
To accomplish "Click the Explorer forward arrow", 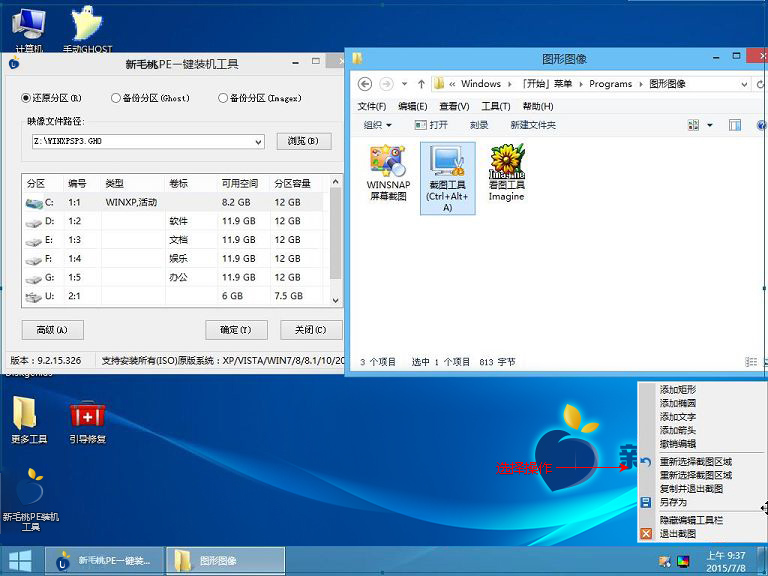I will click(x=386, y=84).
